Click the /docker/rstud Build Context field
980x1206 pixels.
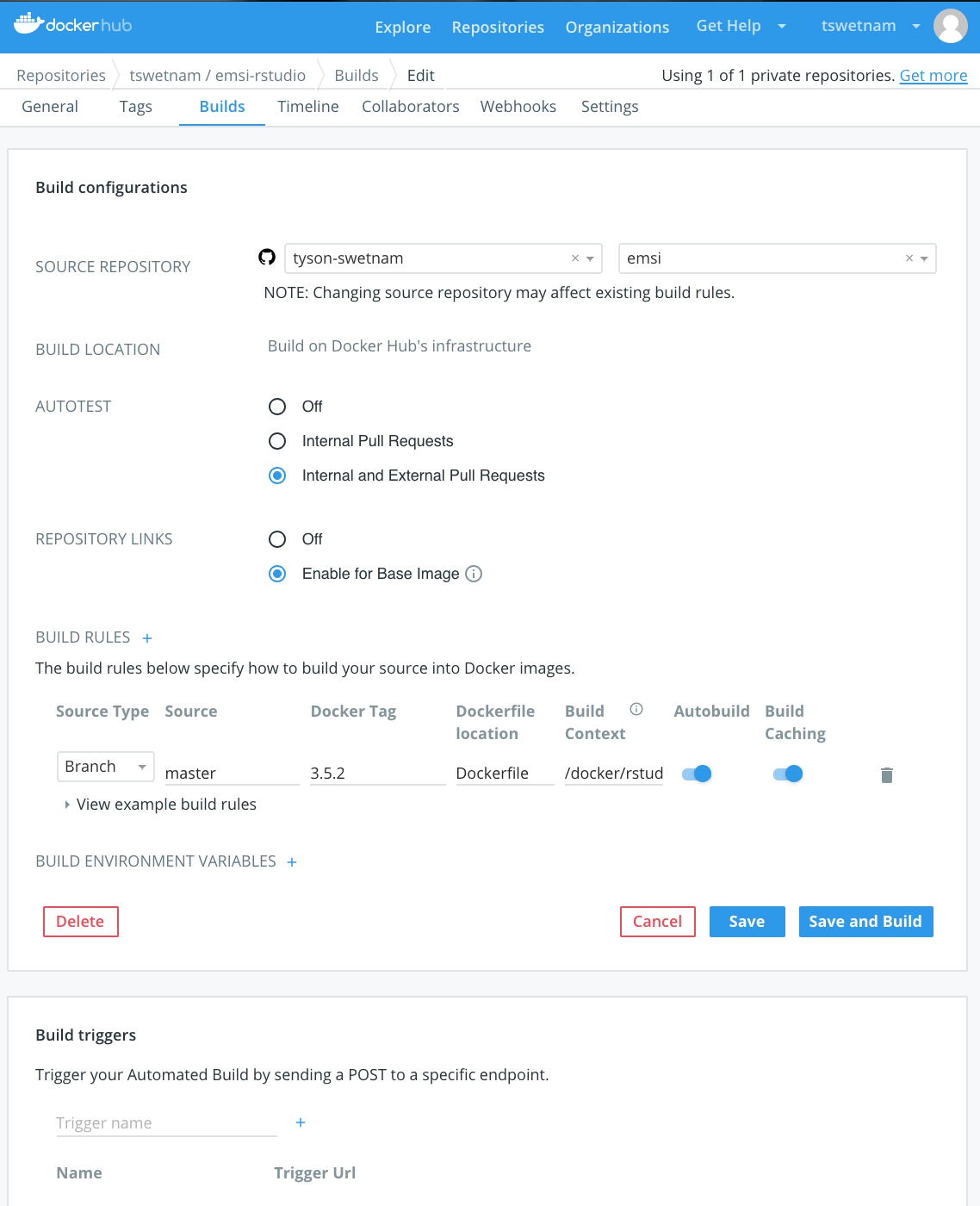coord(614,774)
